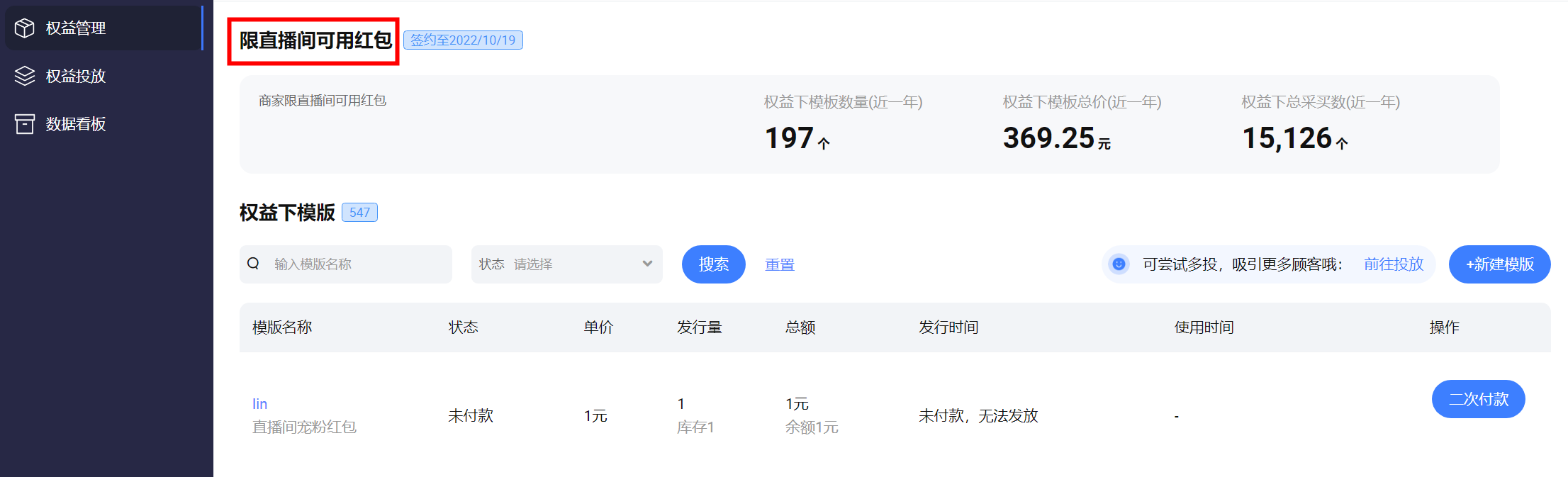Click the blue smiley tip icon
Viewport: 1568px width, 477px height.
tap(1119, 264)
